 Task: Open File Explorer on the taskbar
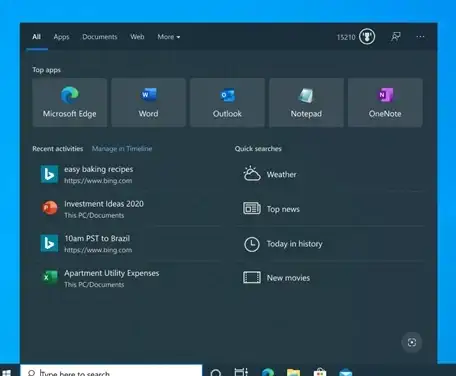(x=293, y=372)
